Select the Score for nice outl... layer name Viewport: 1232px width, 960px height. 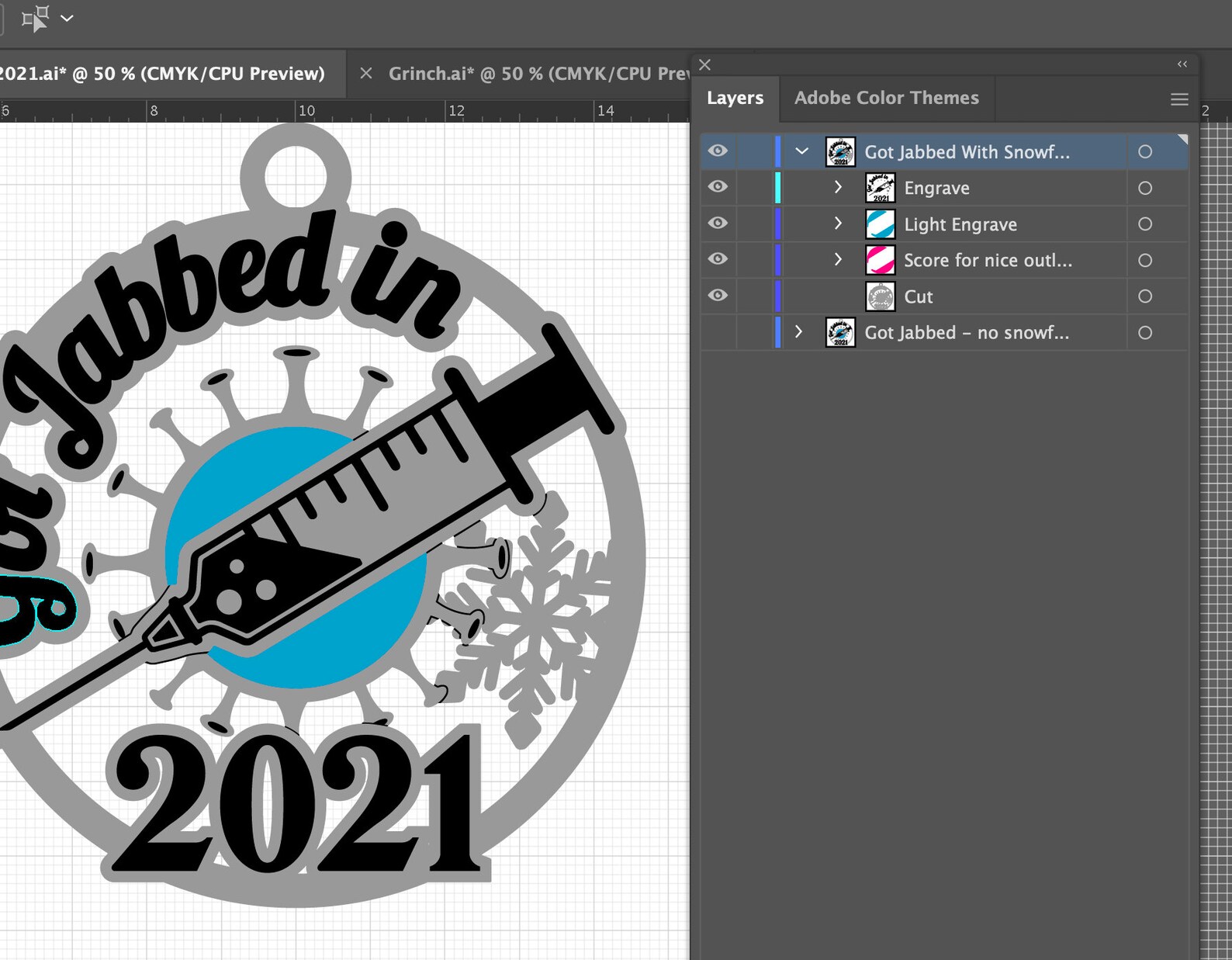pos(988,261)
